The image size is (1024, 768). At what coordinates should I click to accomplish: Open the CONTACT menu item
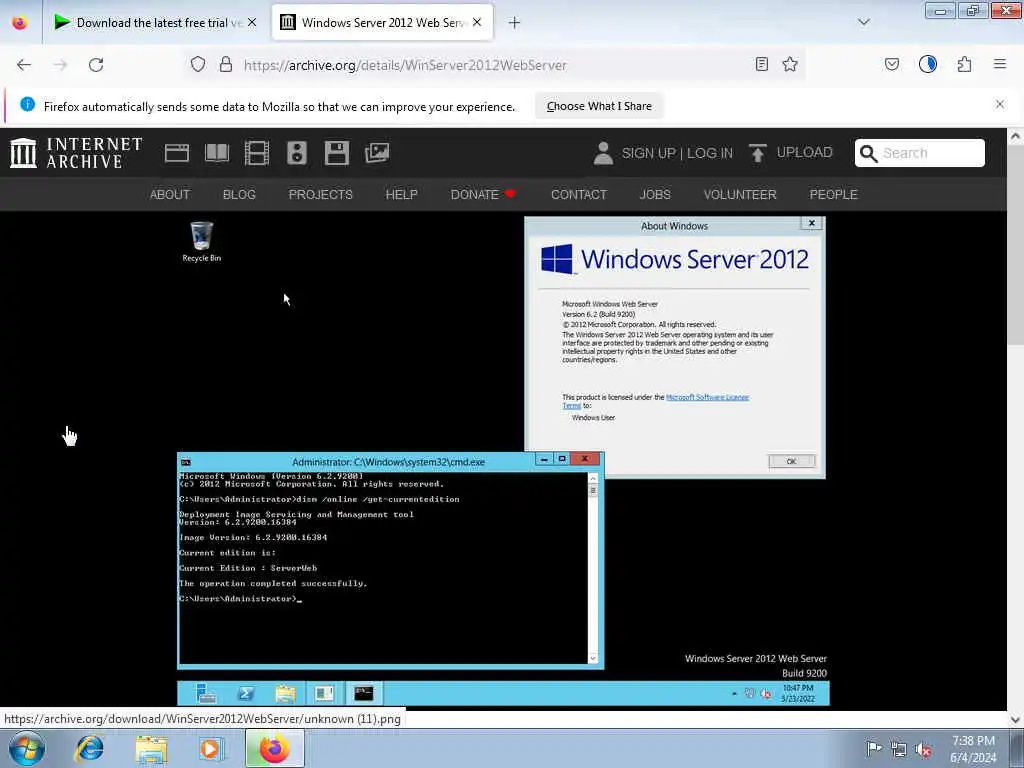coord(579,195)
